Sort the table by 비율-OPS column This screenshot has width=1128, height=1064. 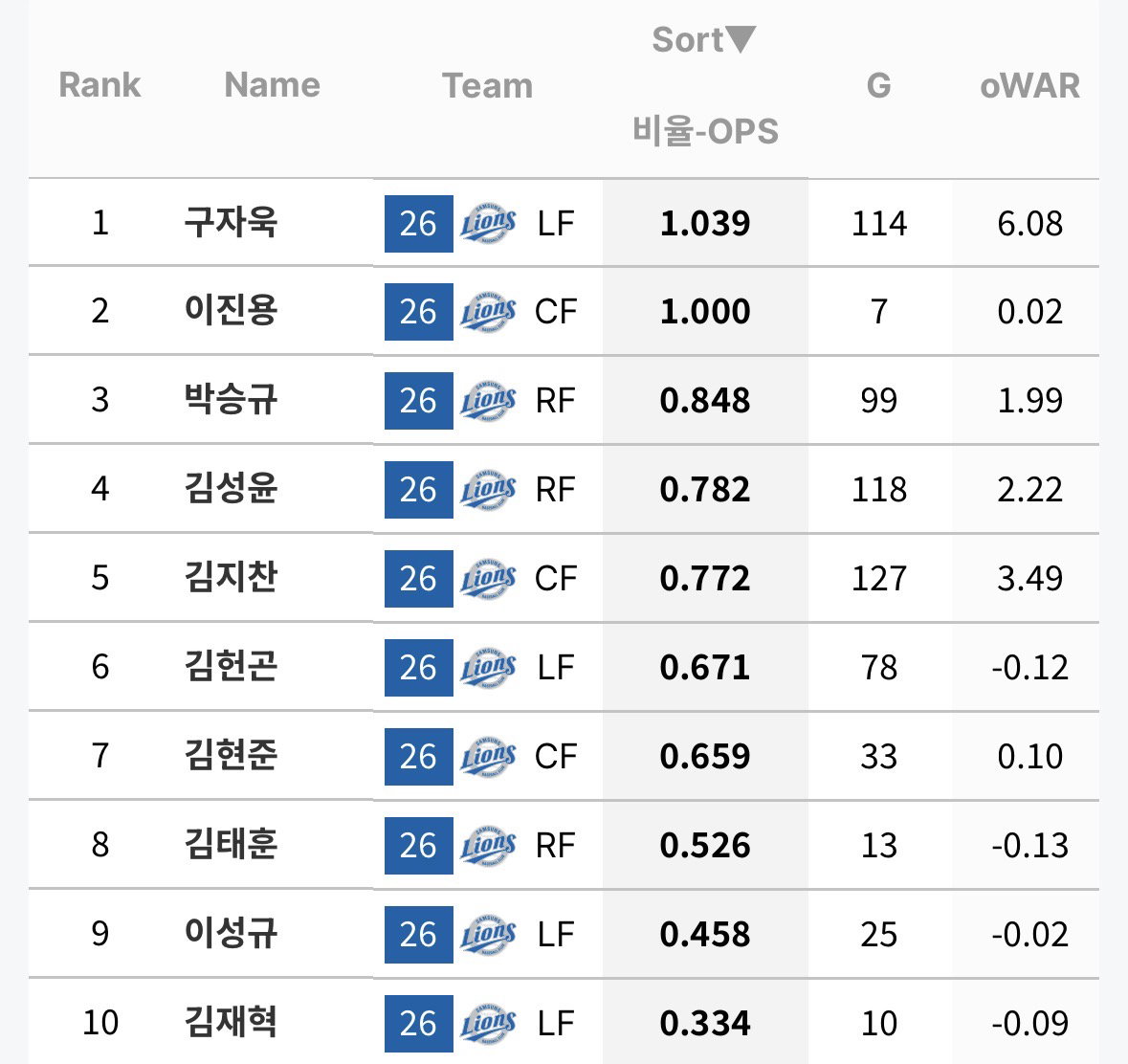click(705, 131)
